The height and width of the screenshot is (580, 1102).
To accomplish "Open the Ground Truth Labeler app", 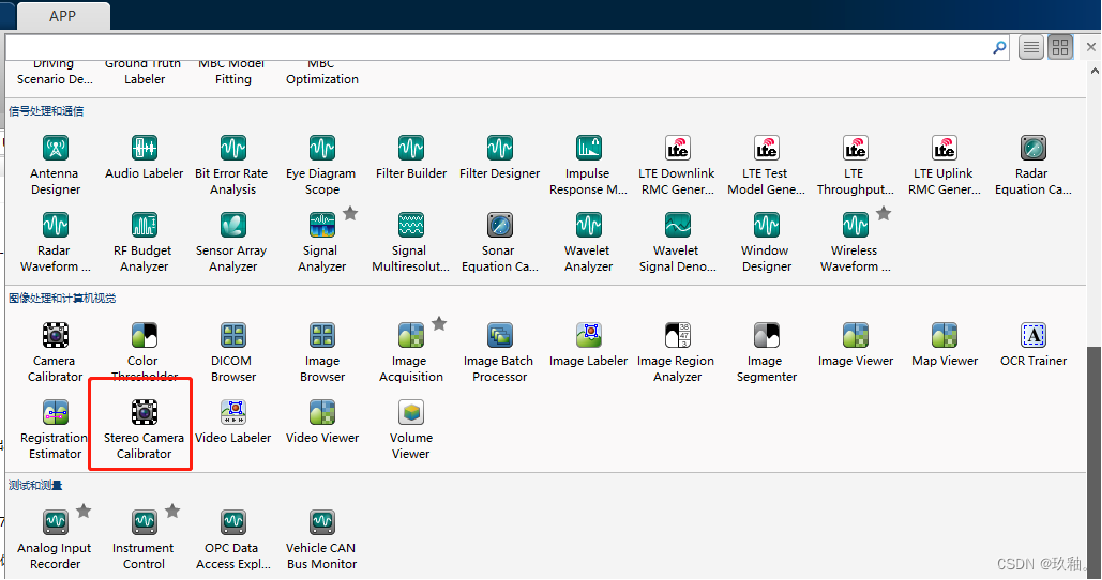I will click(x=144, y=72).
